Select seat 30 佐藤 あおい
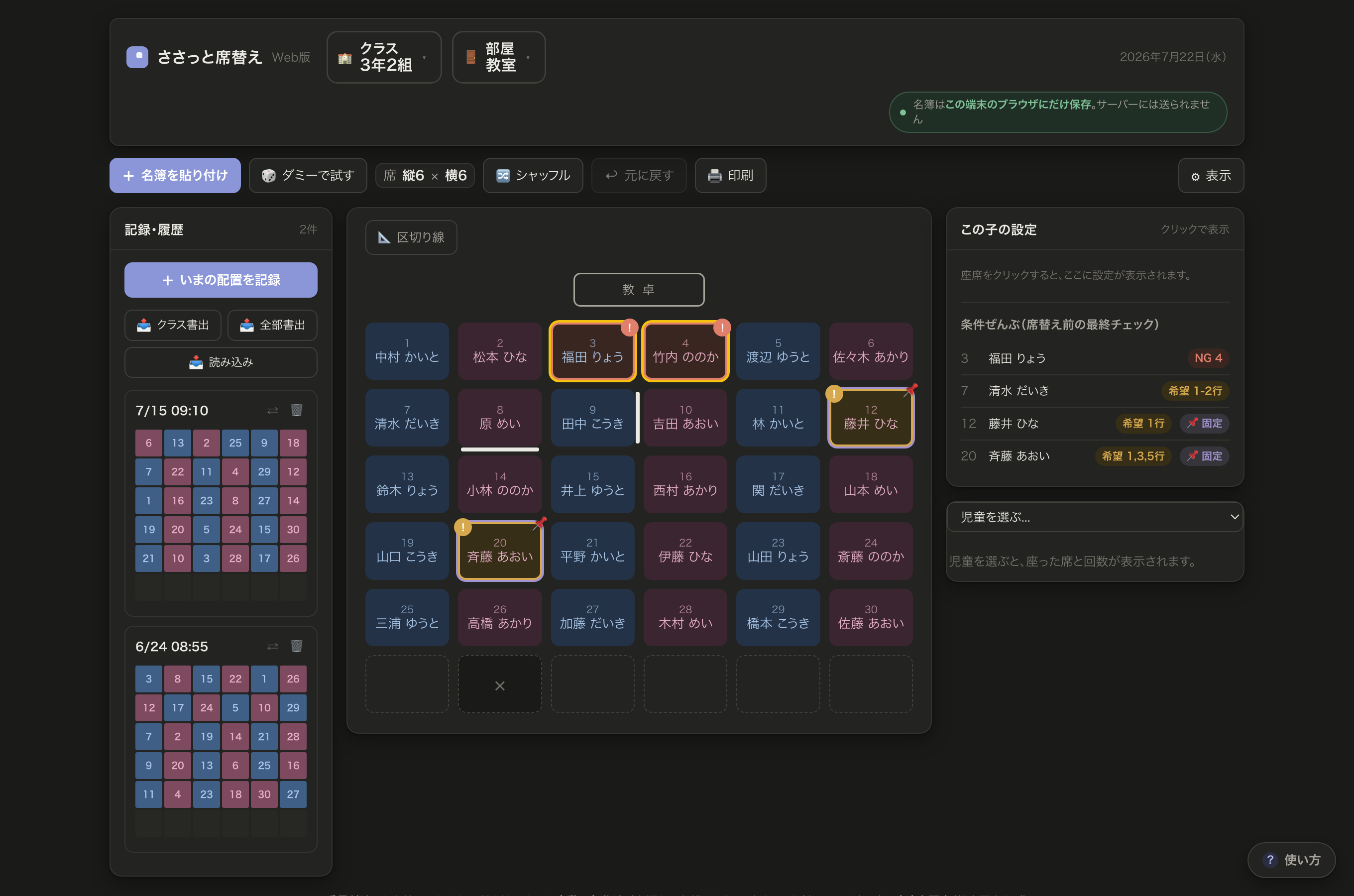1354x896 pixels. 871,618
